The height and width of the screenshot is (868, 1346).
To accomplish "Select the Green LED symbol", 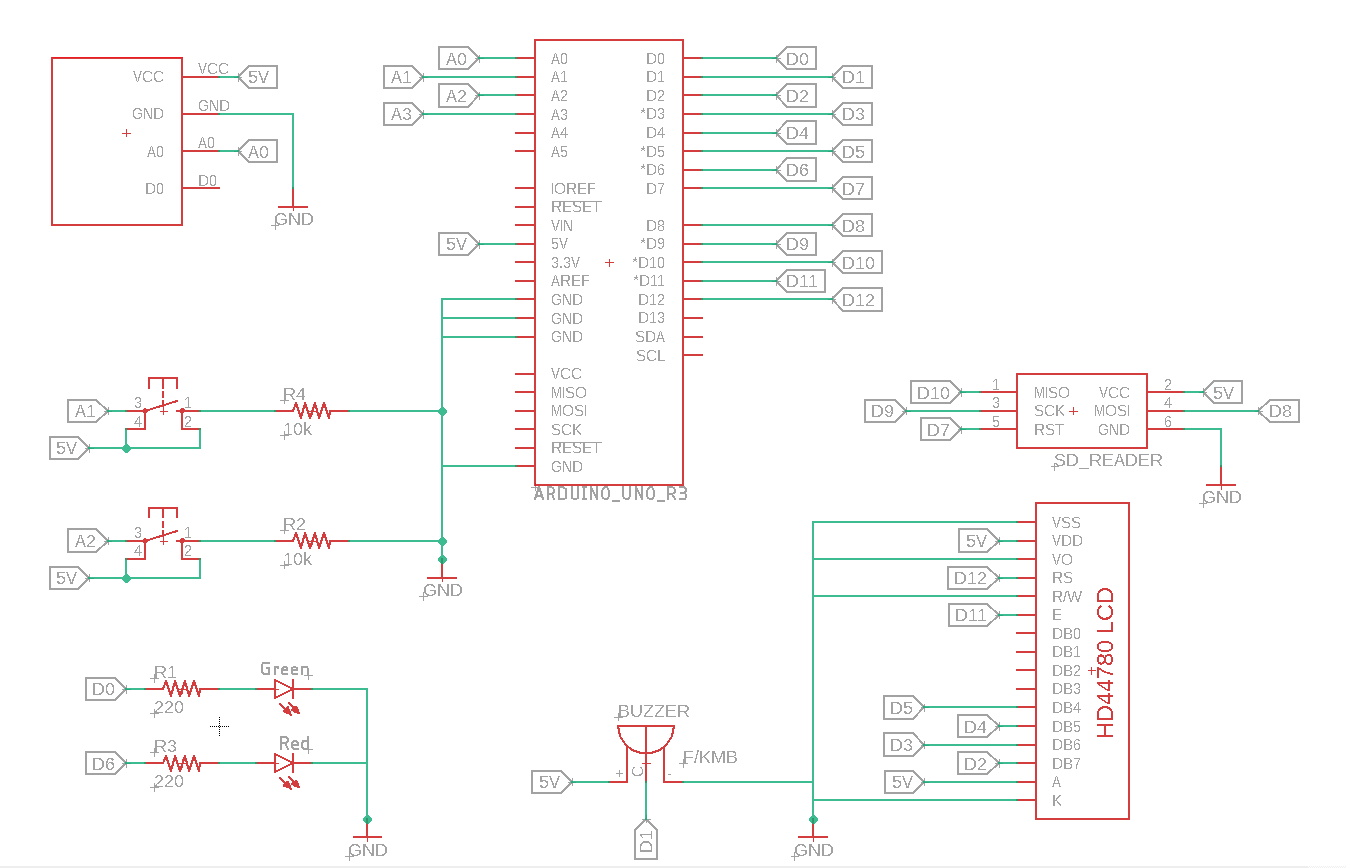I will coord(286,689).
